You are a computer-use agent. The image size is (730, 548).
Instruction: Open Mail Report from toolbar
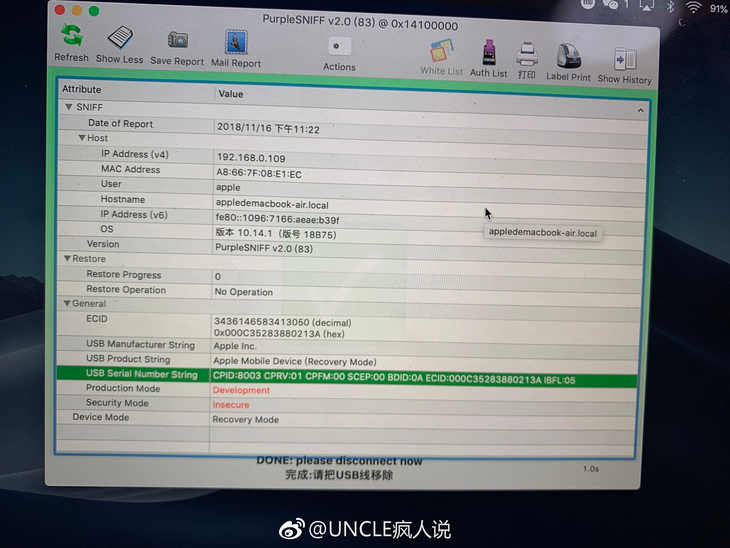pyautogui.click(x=236, y=43)
